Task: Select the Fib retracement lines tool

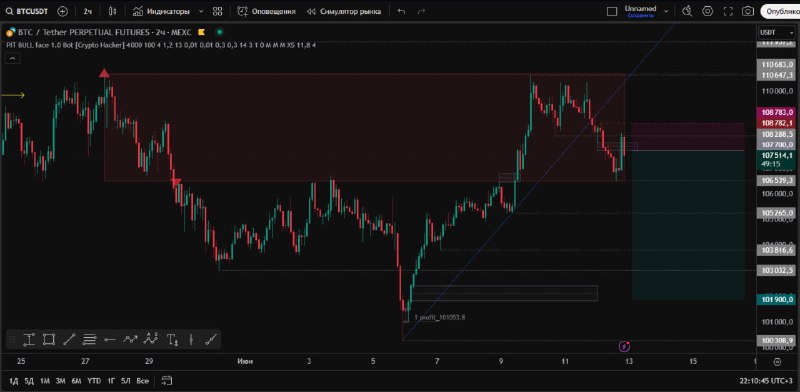Action: [90, 339]
